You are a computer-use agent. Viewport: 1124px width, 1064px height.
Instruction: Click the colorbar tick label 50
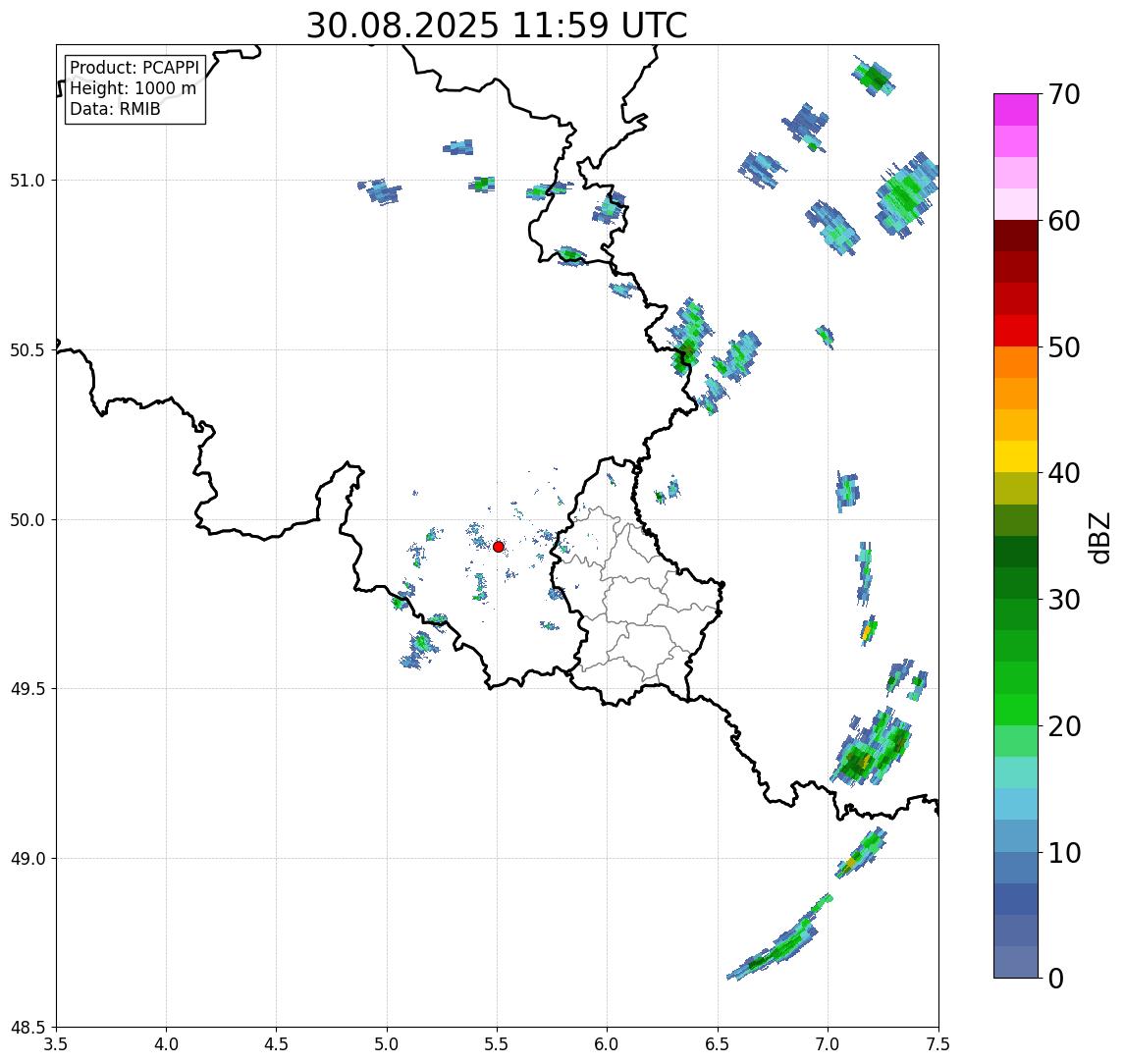click(x=1064, y=347)
